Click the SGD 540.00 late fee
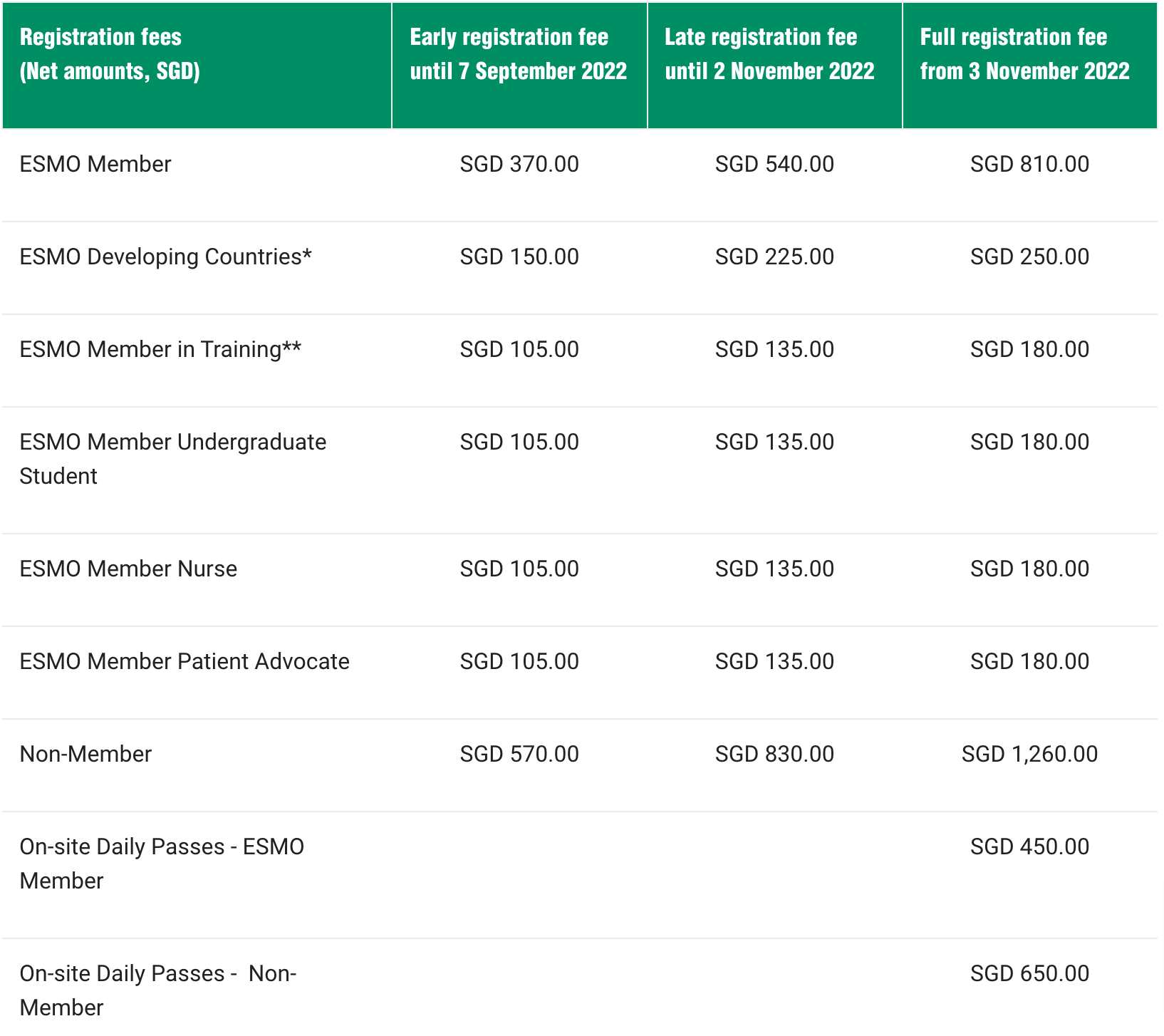This screenshot has height=1036, width=1164. [x=774, y=165]
